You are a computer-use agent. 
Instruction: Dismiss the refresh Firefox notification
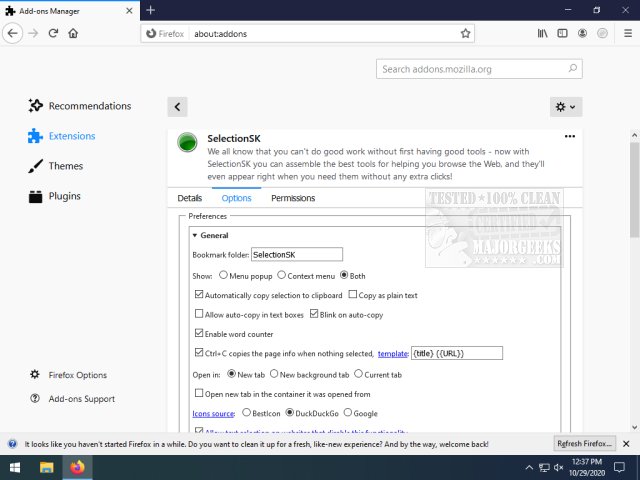tap(626, 444)
